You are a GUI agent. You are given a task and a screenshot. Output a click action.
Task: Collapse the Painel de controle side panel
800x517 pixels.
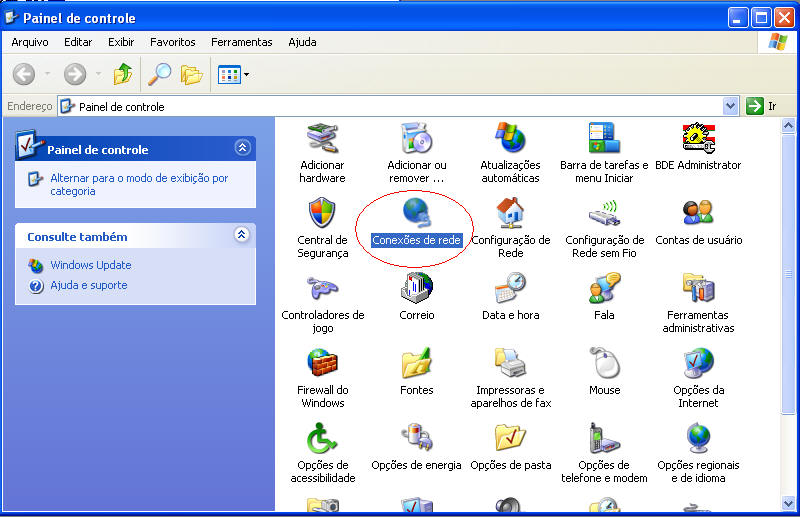pos(242,147)
